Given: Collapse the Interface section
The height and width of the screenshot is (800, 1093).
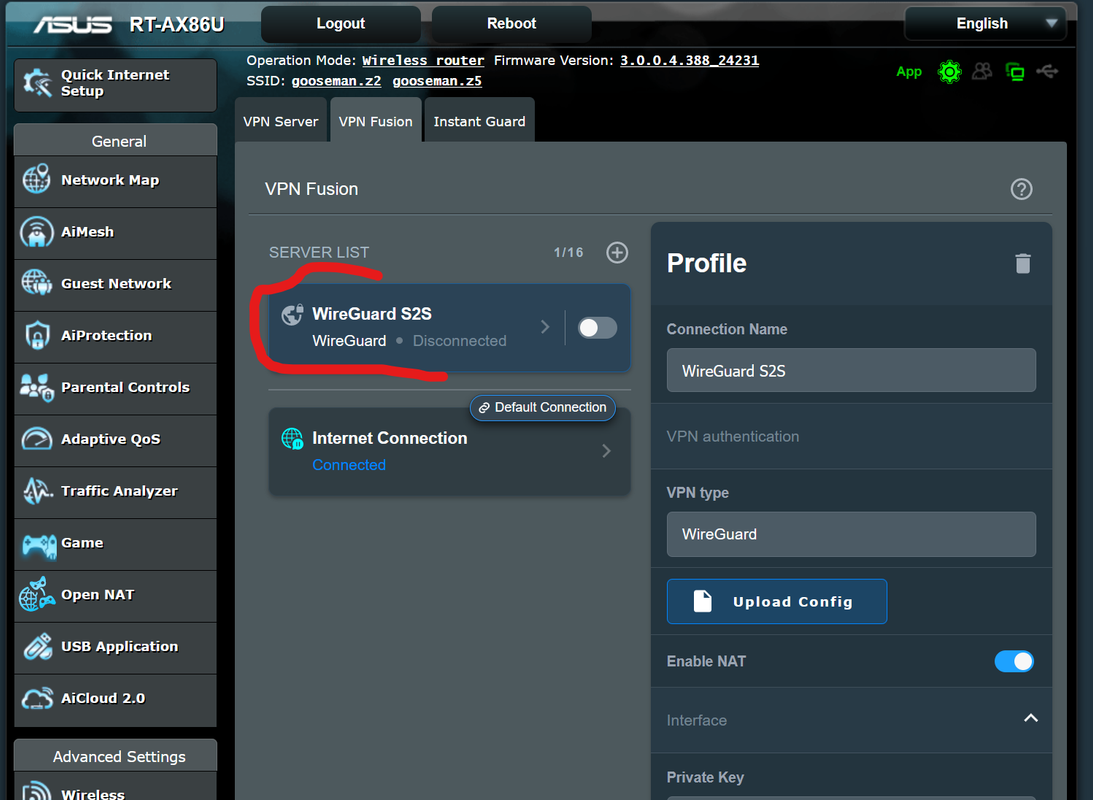Looking at the screenshot, I should pos(1030,718).
